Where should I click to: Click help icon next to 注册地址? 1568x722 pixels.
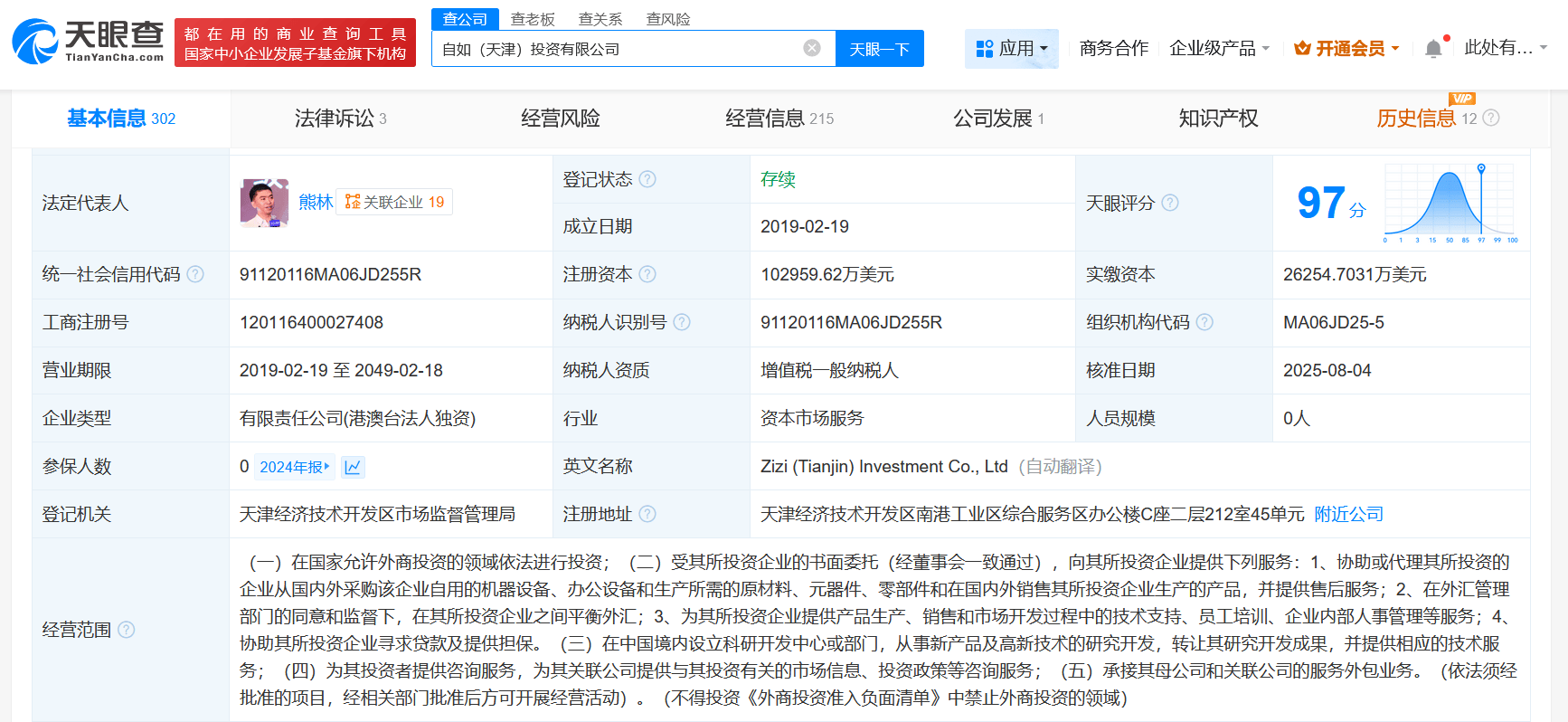(647, 514)
